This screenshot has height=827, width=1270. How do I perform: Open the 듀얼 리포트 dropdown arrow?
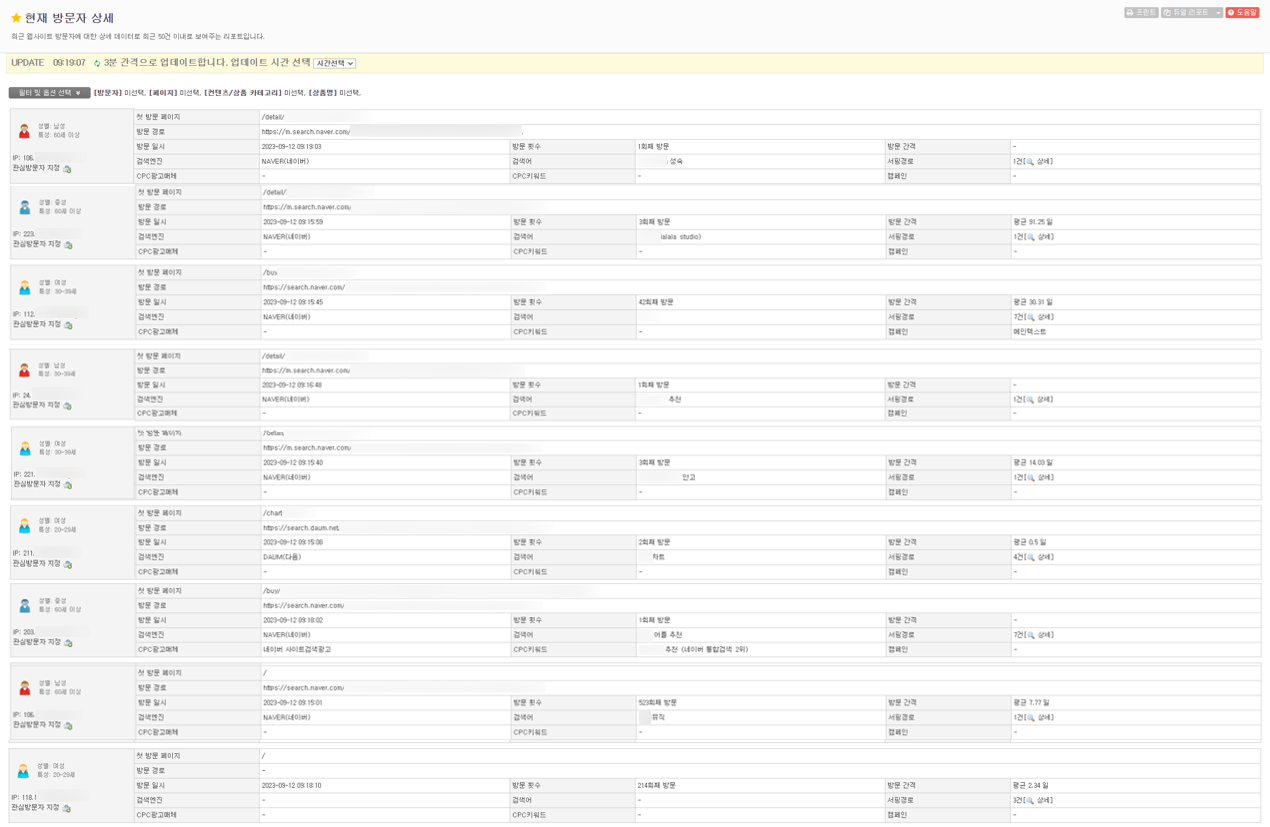[1217, 13]
